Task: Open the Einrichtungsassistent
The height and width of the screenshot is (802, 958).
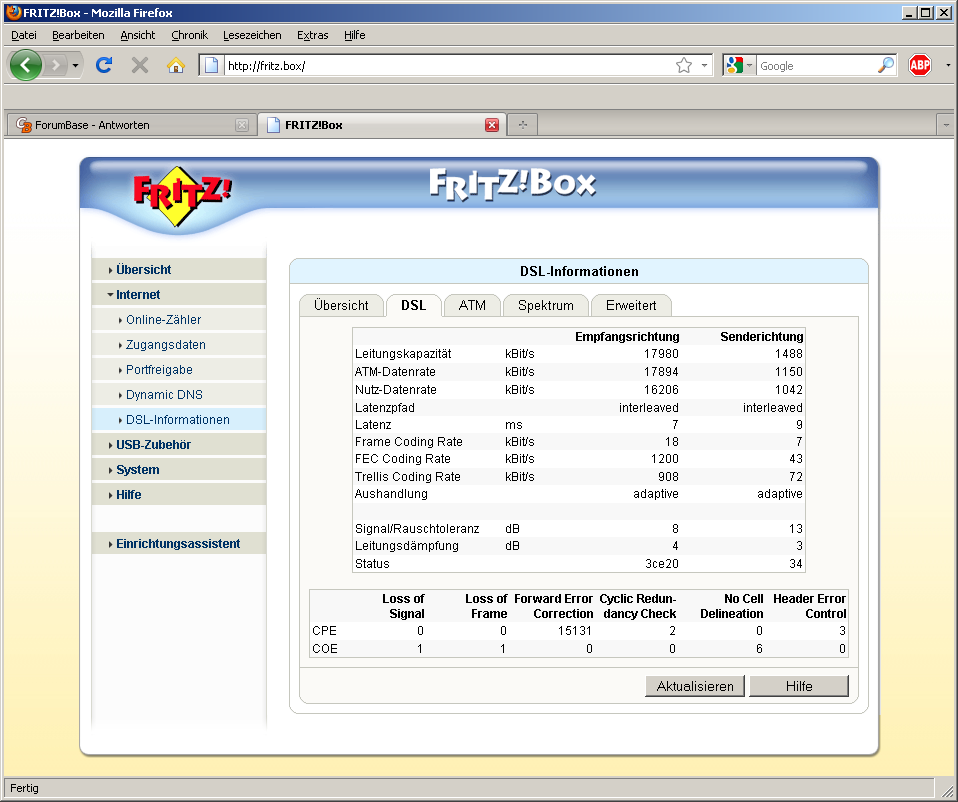Action: coord(178,544)
